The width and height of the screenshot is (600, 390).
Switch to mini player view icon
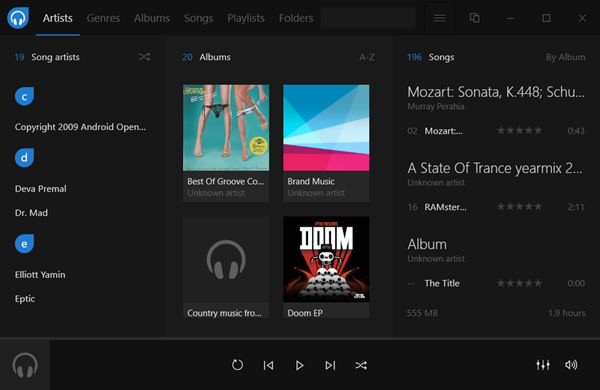474,18
